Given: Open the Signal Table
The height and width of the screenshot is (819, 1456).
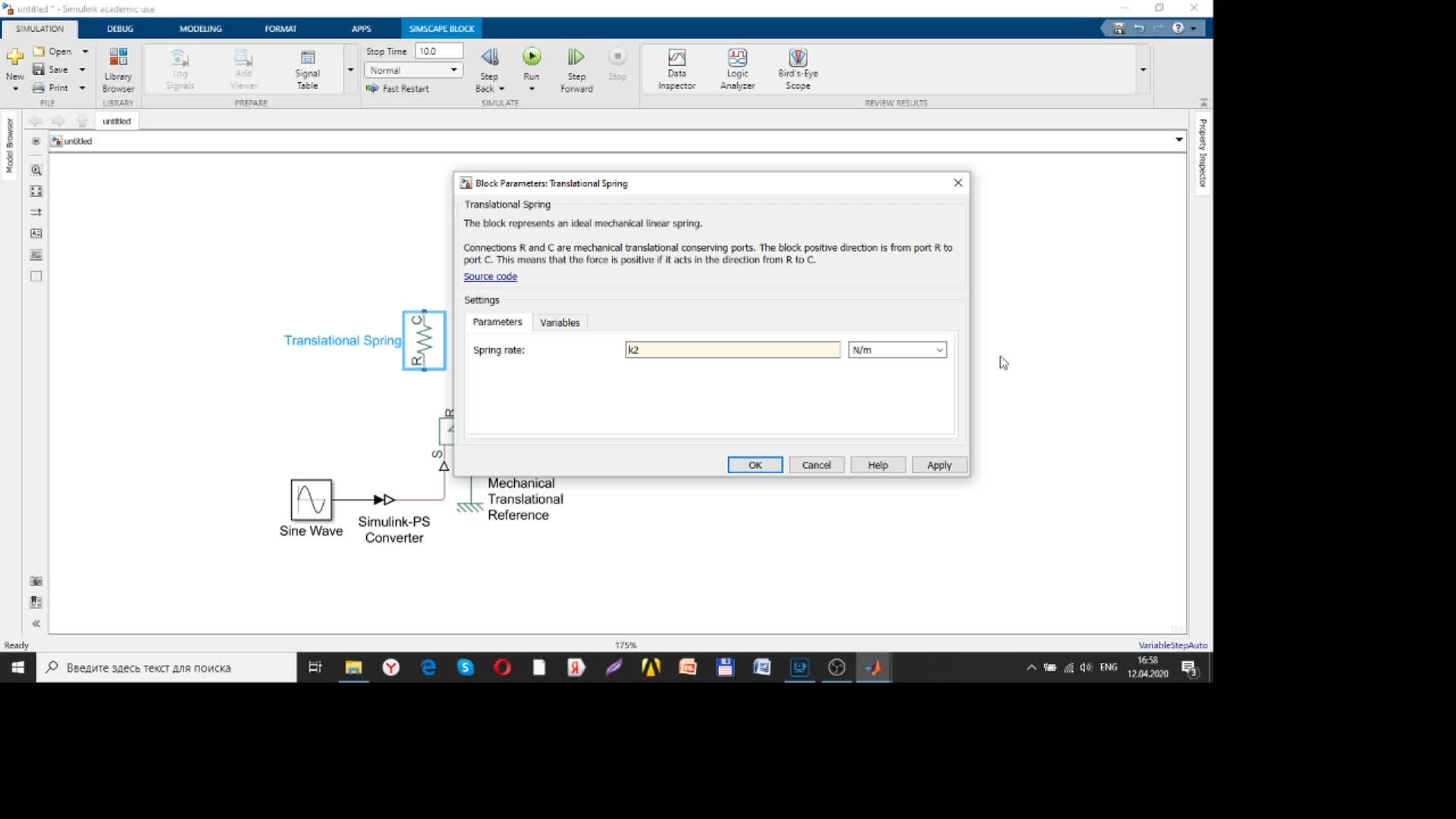Looking at the screenshot, I should [307, 70].
